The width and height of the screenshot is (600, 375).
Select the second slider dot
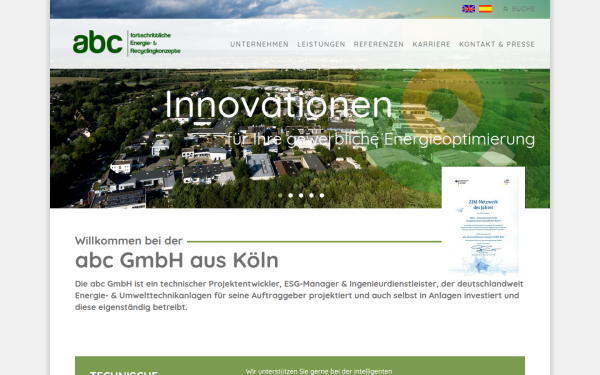pos(290,195)
